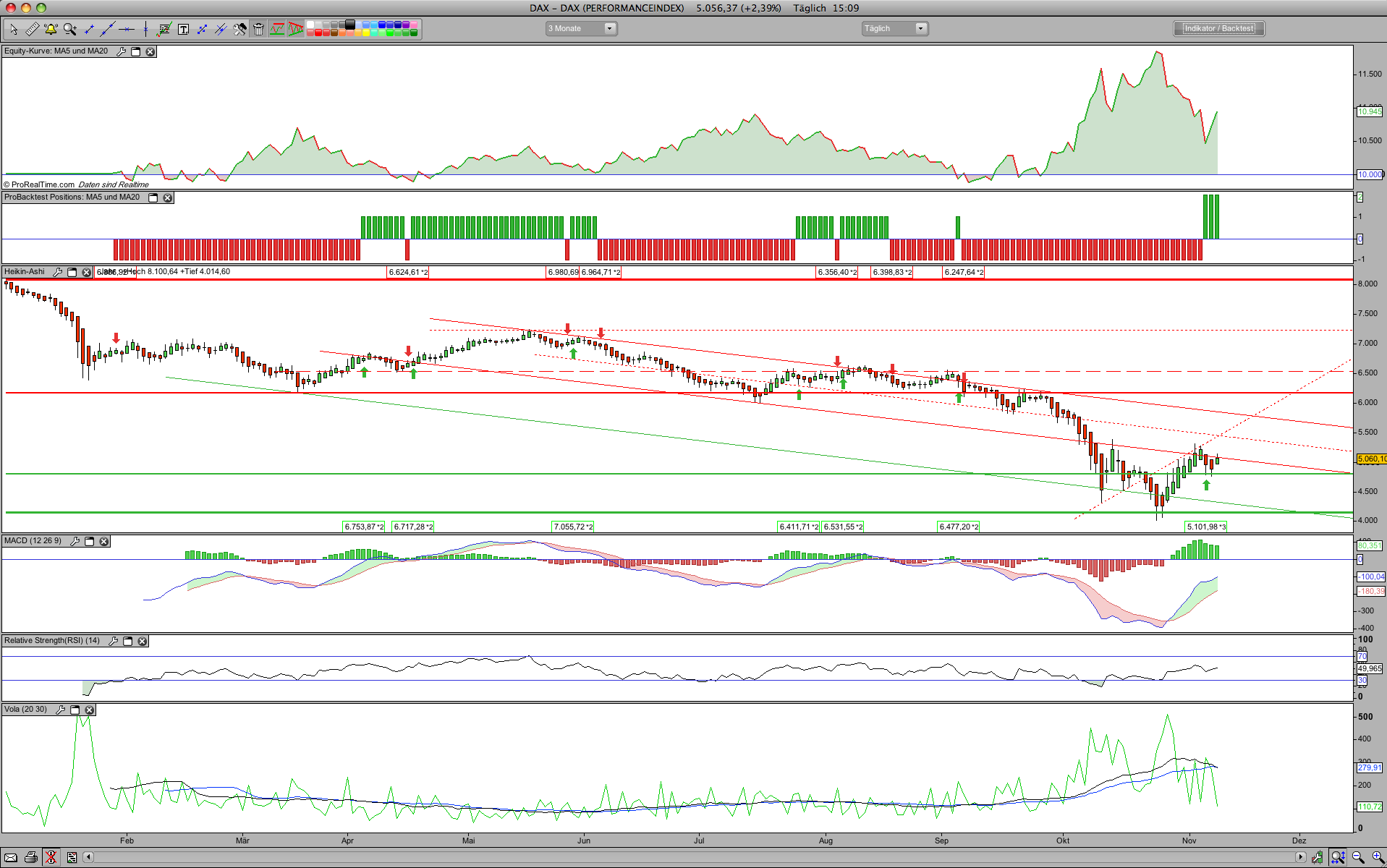Click the 'Vola (20 30)' label
The image size is (1387, 868).
(x=25, y=710)
